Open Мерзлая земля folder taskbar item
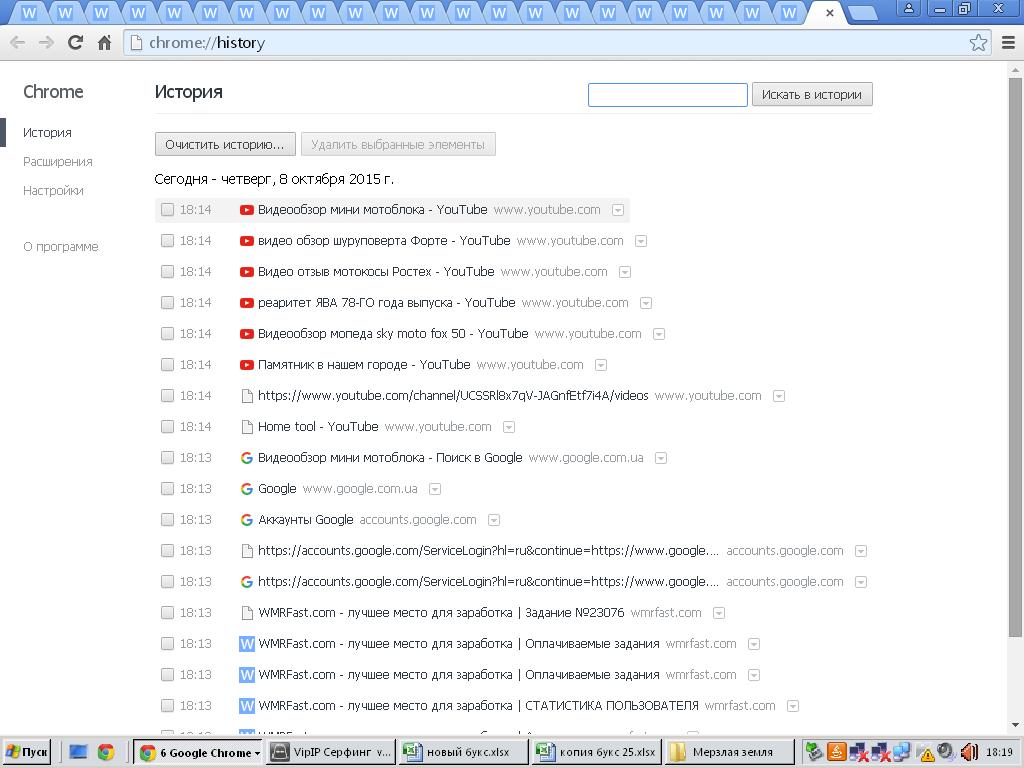The height and width of the screenshot is (768, 1024). tap(730, 752)
